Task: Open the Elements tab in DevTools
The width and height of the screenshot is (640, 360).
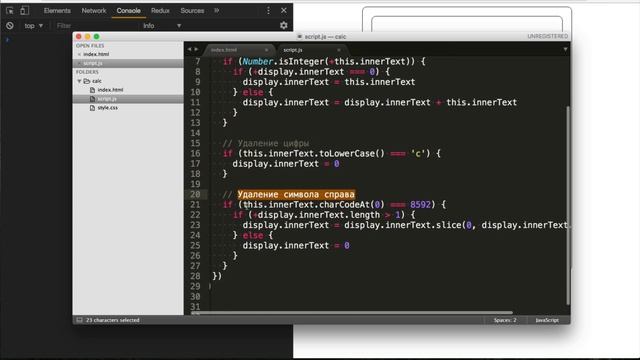Action: pyautogui.click(x=57, y=11)
